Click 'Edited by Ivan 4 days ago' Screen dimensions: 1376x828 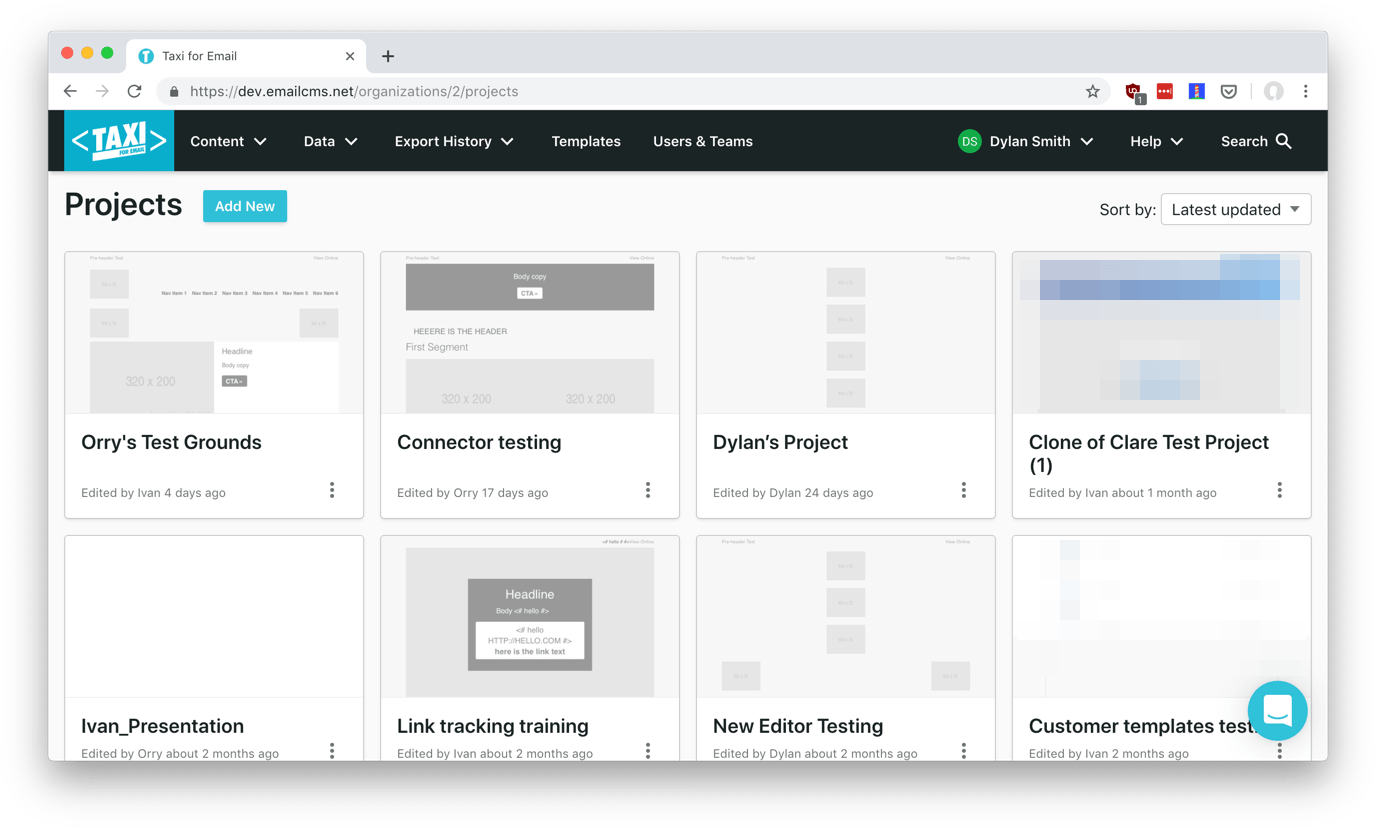(153, 492)
